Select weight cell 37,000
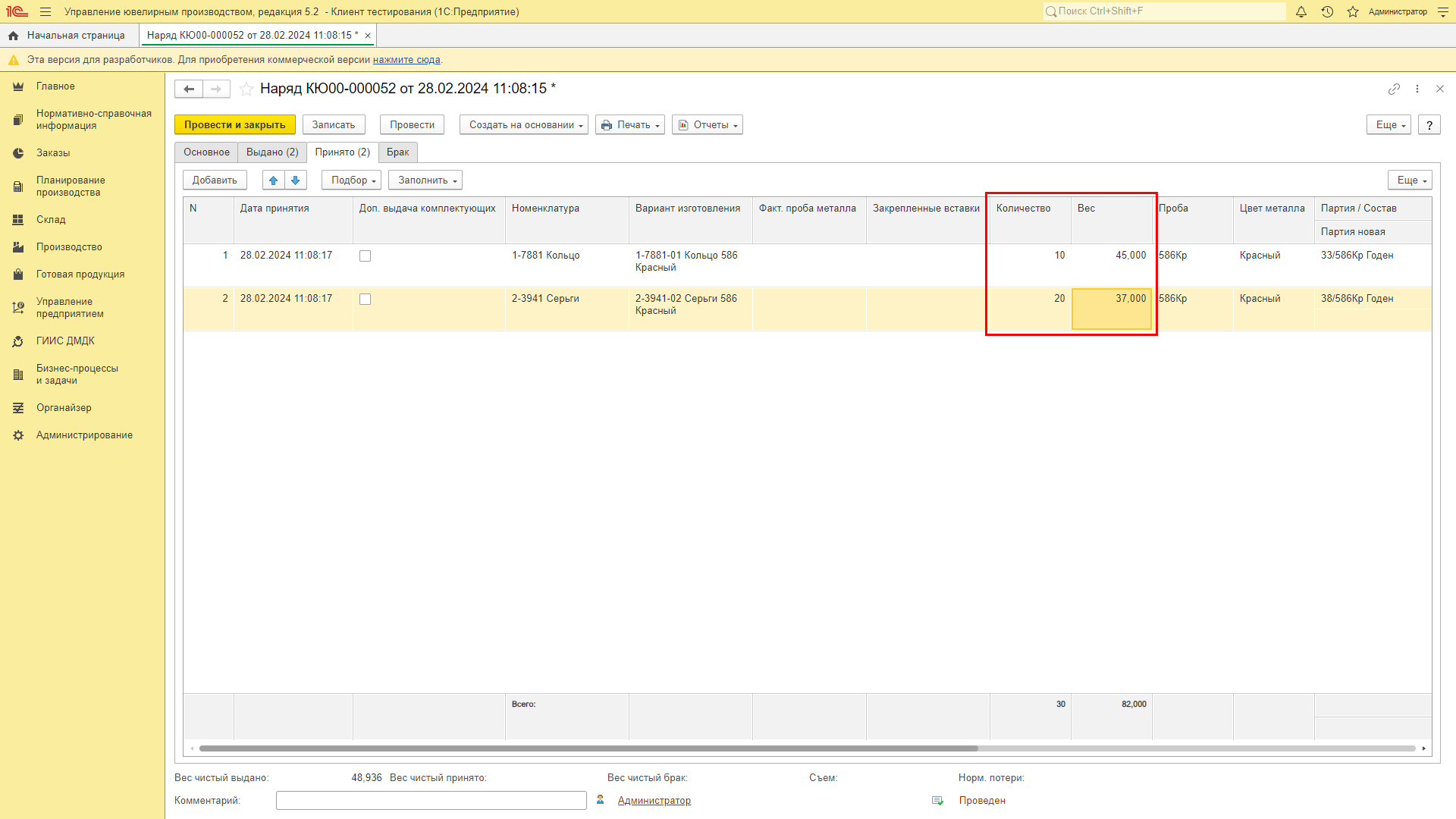The image size is (1456, 819). pyautogui.click(x=1112, y=309)
